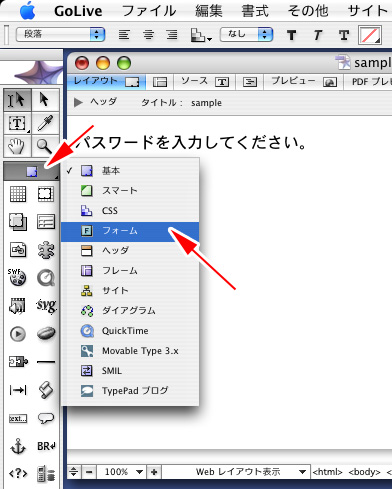Align text left

click(124, 35)
